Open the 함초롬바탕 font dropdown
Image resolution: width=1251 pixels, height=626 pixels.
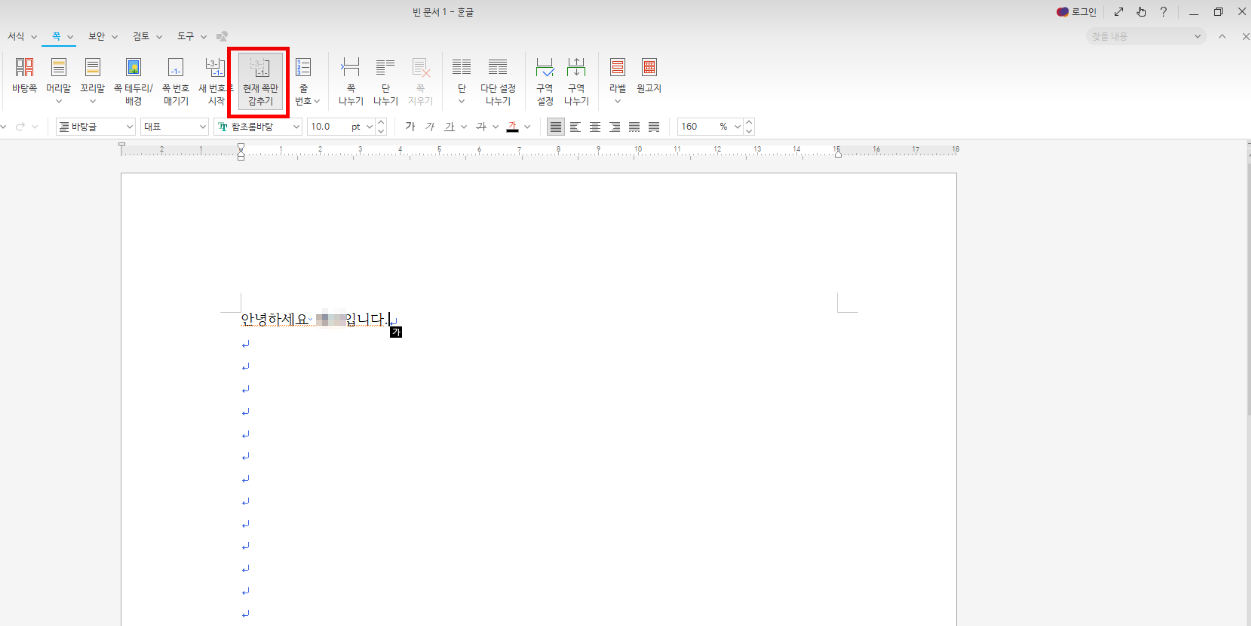coord(296,127)
